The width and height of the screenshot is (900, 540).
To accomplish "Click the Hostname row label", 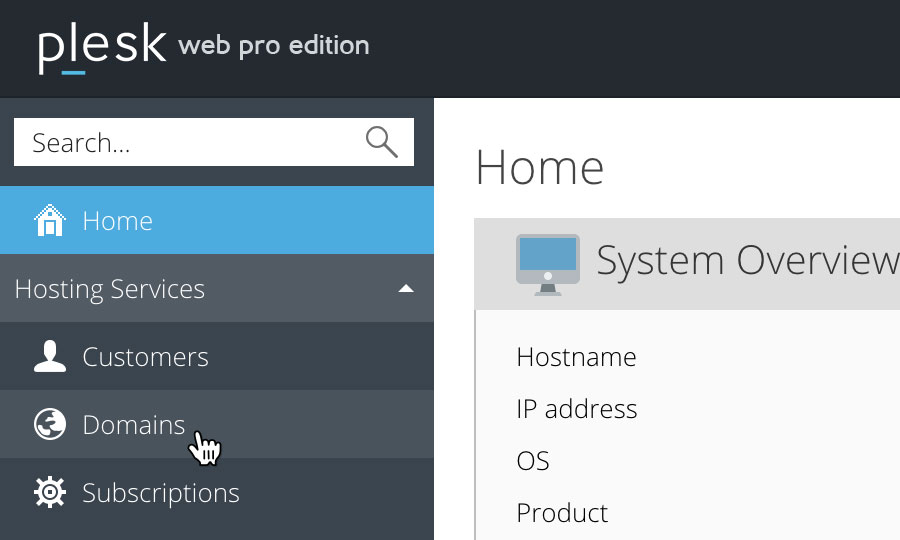I will pos(576,357).
